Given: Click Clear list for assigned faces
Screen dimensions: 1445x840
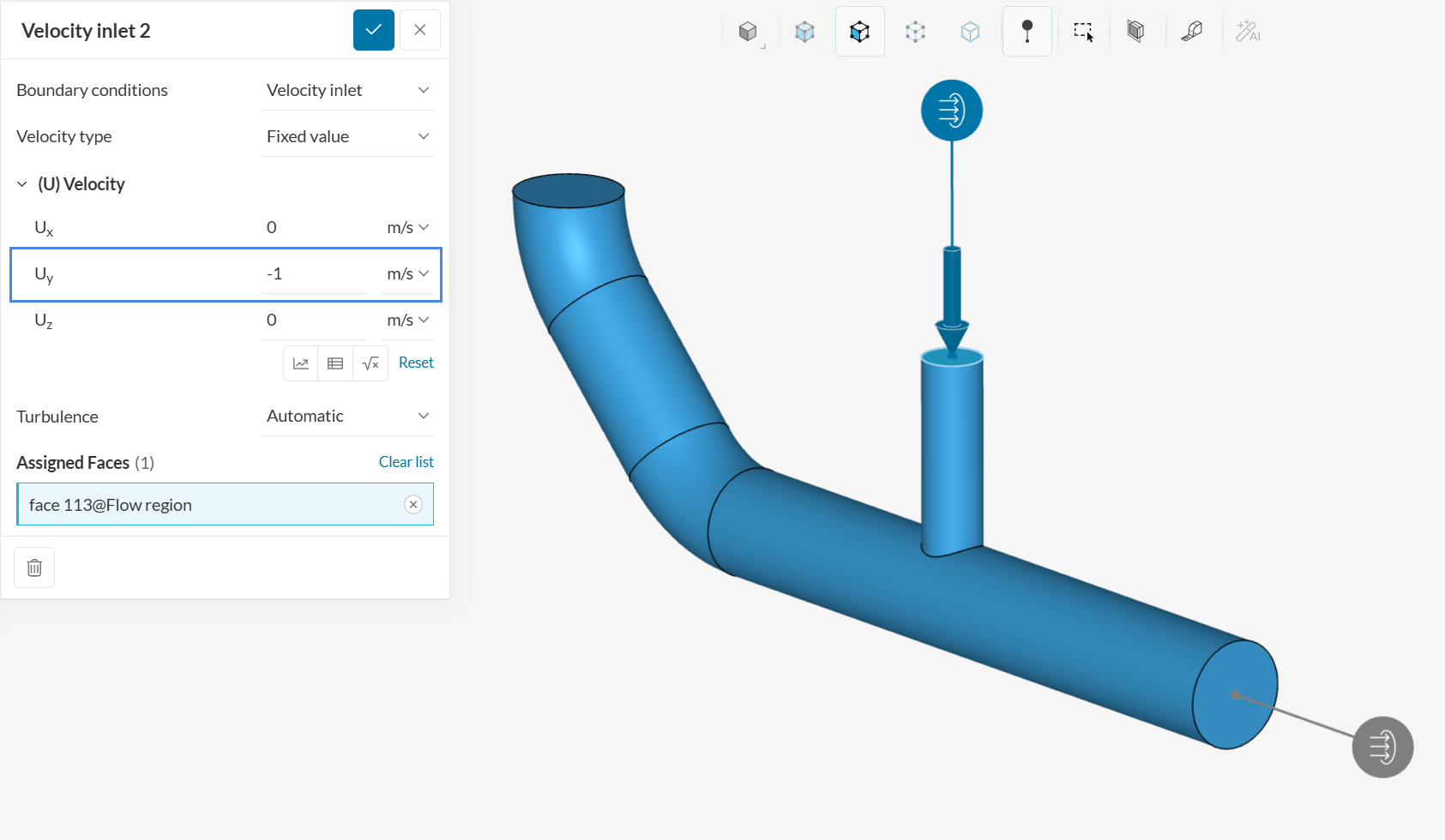Looking at the screenshot, I should tap(406, 462).
